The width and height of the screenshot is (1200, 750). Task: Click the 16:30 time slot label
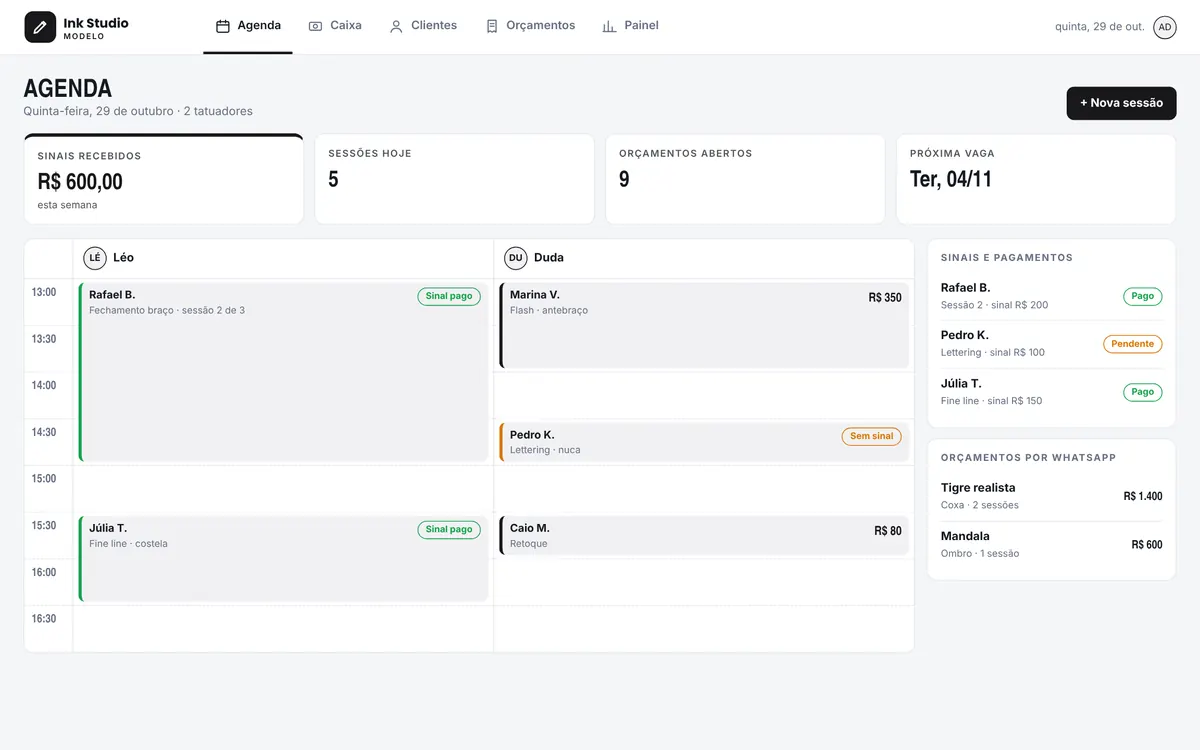(x=44, y=618)
